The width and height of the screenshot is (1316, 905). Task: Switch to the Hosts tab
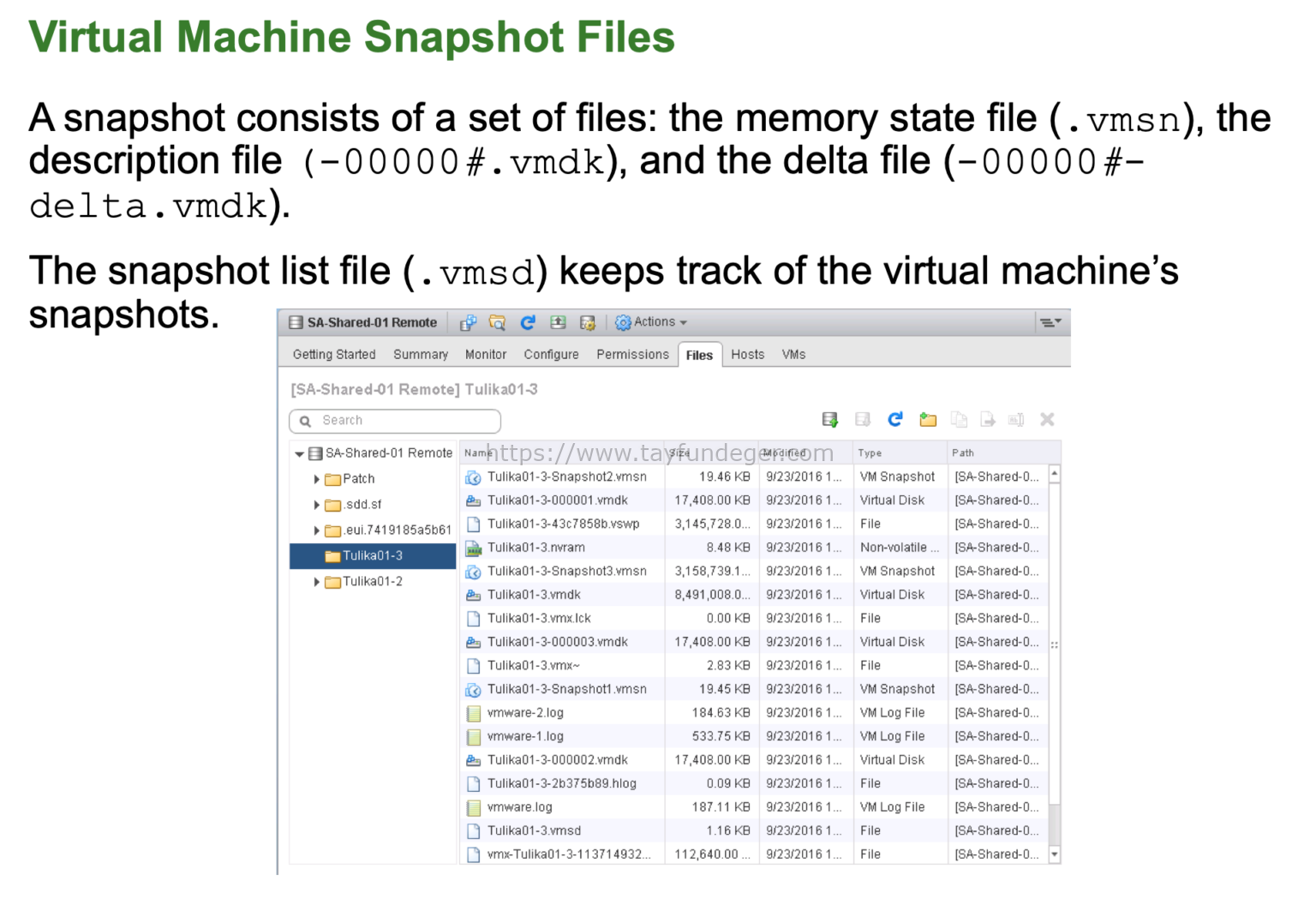coord(747,354)
